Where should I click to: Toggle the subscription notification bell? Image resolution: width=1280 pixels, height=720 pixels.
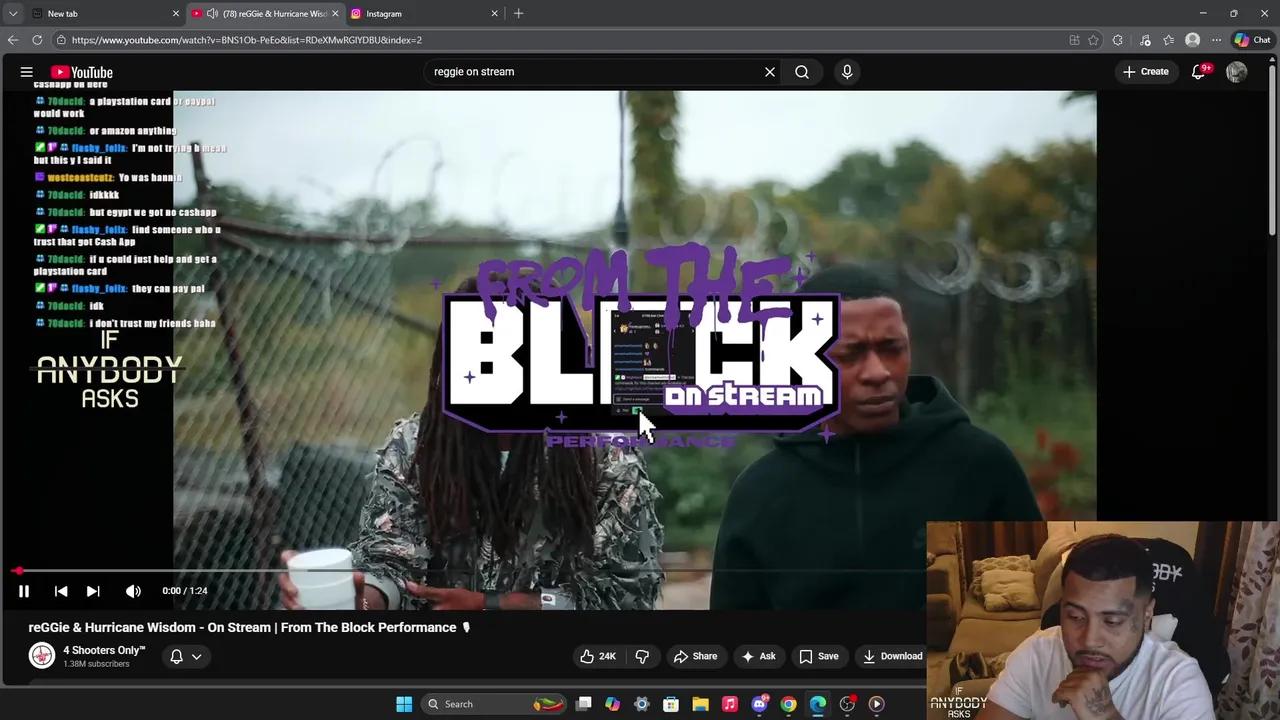pos(176,657)
